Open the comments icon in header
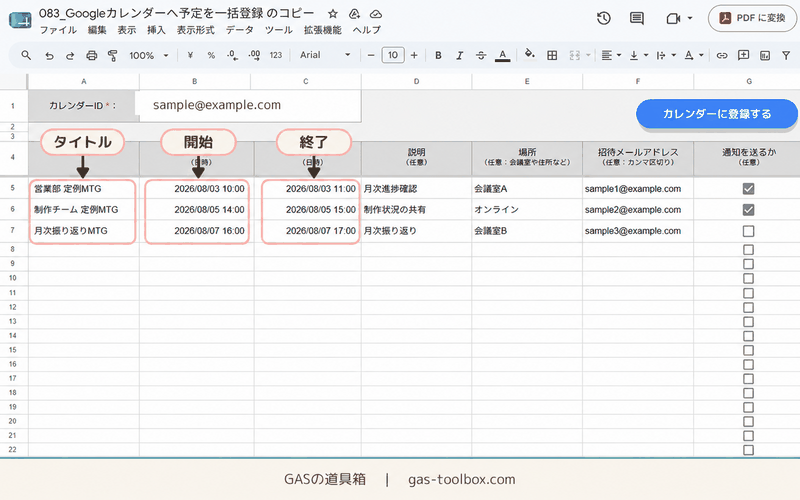The width and height of the screenshot is (800, 500). 636,19
